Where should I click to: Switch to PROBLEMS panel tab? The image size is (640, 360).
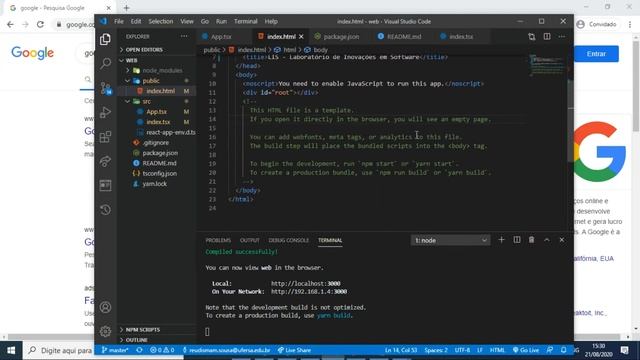click(218, 240)
